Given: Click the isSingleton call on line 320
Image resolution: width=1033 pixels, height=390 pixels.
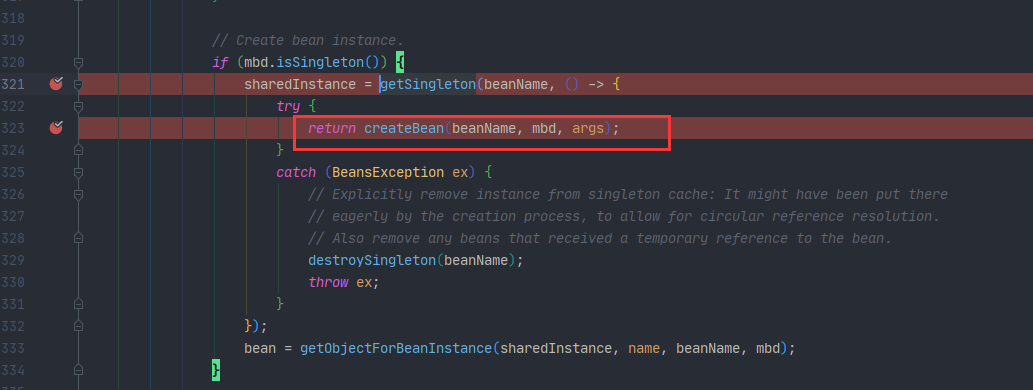Looking at the screenshot, I should tap(324, 63).
